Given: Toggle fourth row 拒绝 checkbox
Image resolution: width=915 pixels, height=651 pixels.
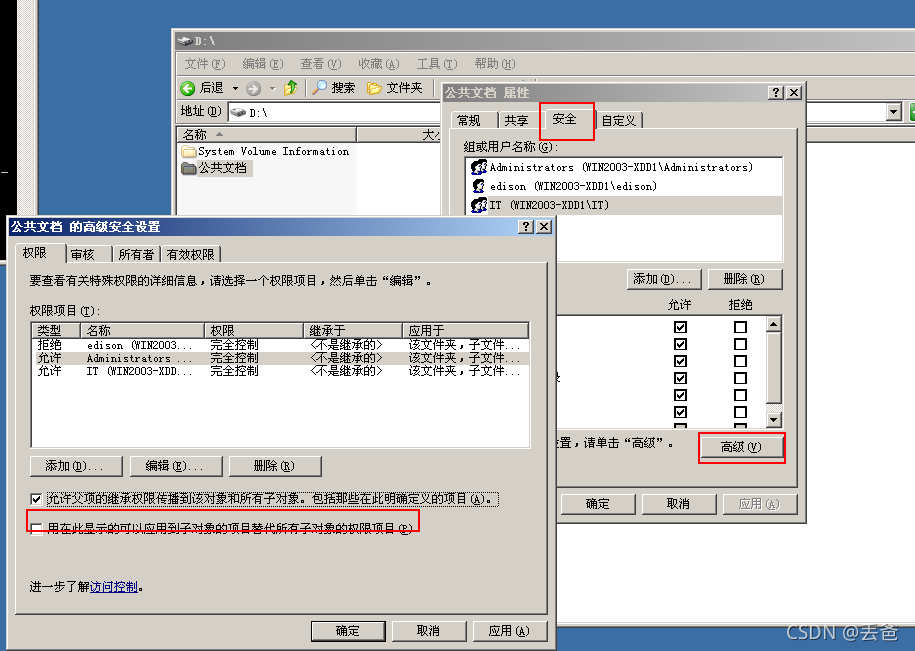Looking at the screenshot, I should [x=741, y=378].
